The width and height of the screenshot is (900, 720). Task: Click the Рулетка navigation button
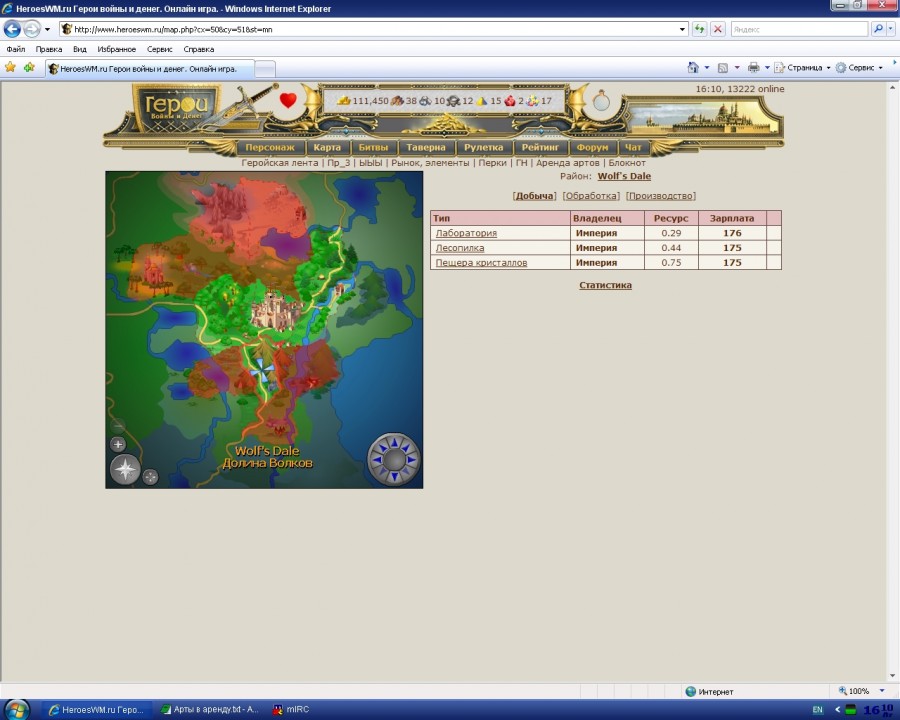(x=483, y=148)
